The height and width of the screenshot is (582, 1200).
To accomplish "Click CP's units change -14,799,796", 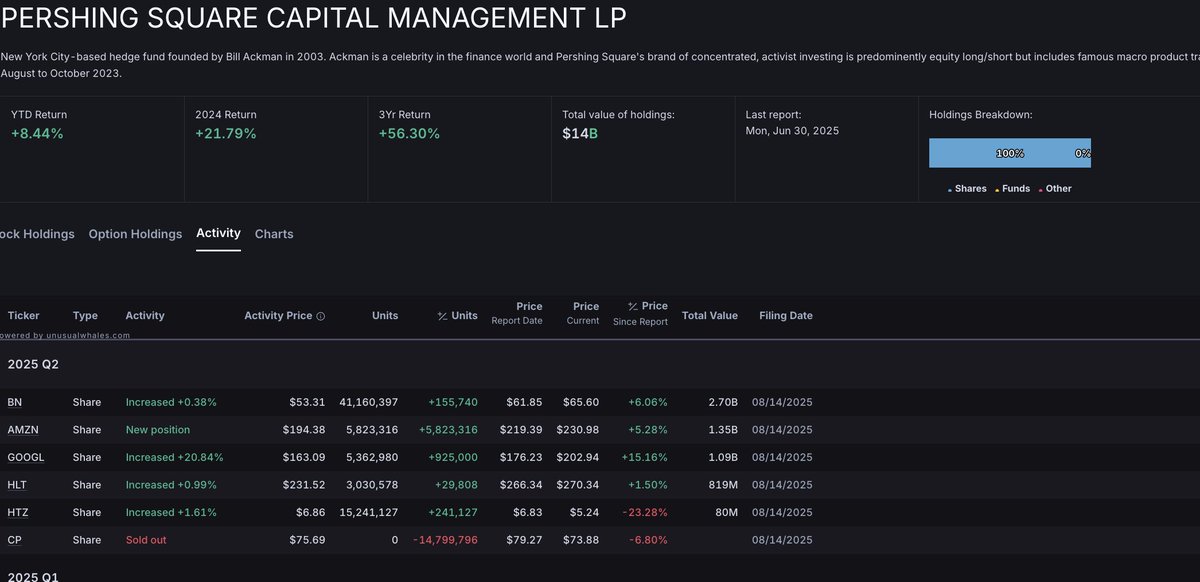I will click(x=447, y=540).
